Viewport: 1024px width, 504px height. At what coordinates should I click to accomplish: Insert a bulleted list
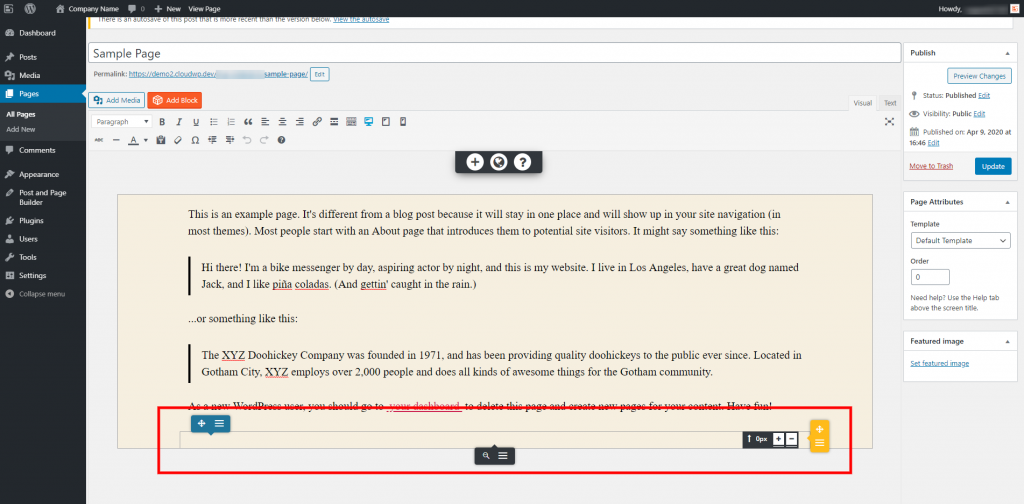point(214,121)
